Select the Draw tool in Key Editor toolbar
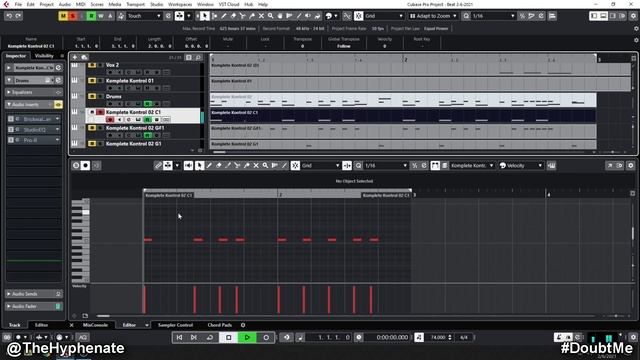640x360 pixels. pos(209,165)
